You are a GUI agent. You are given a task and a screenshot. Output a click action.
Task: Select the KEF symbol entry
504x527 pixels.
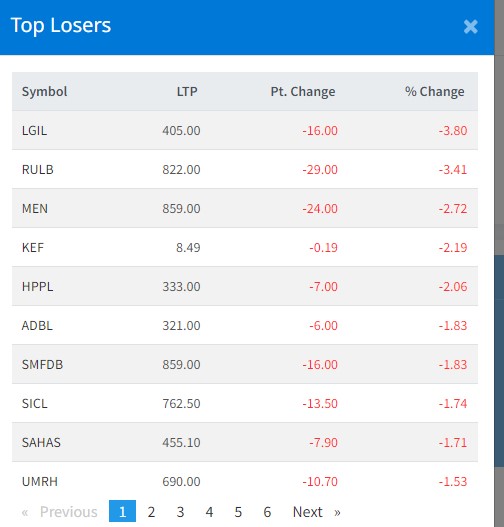click(245, 247)
